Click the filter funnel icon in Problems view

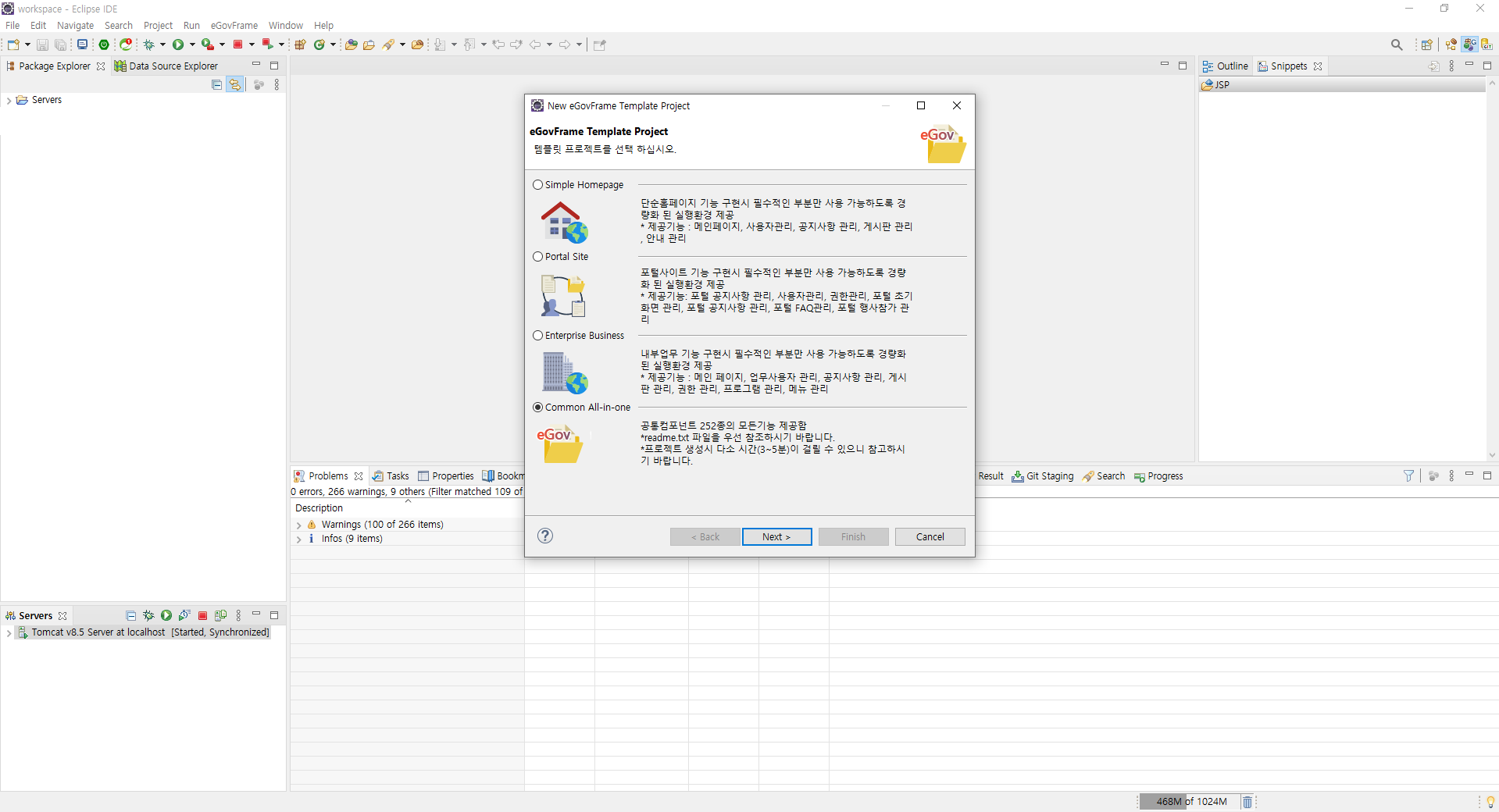point(1408,475)
